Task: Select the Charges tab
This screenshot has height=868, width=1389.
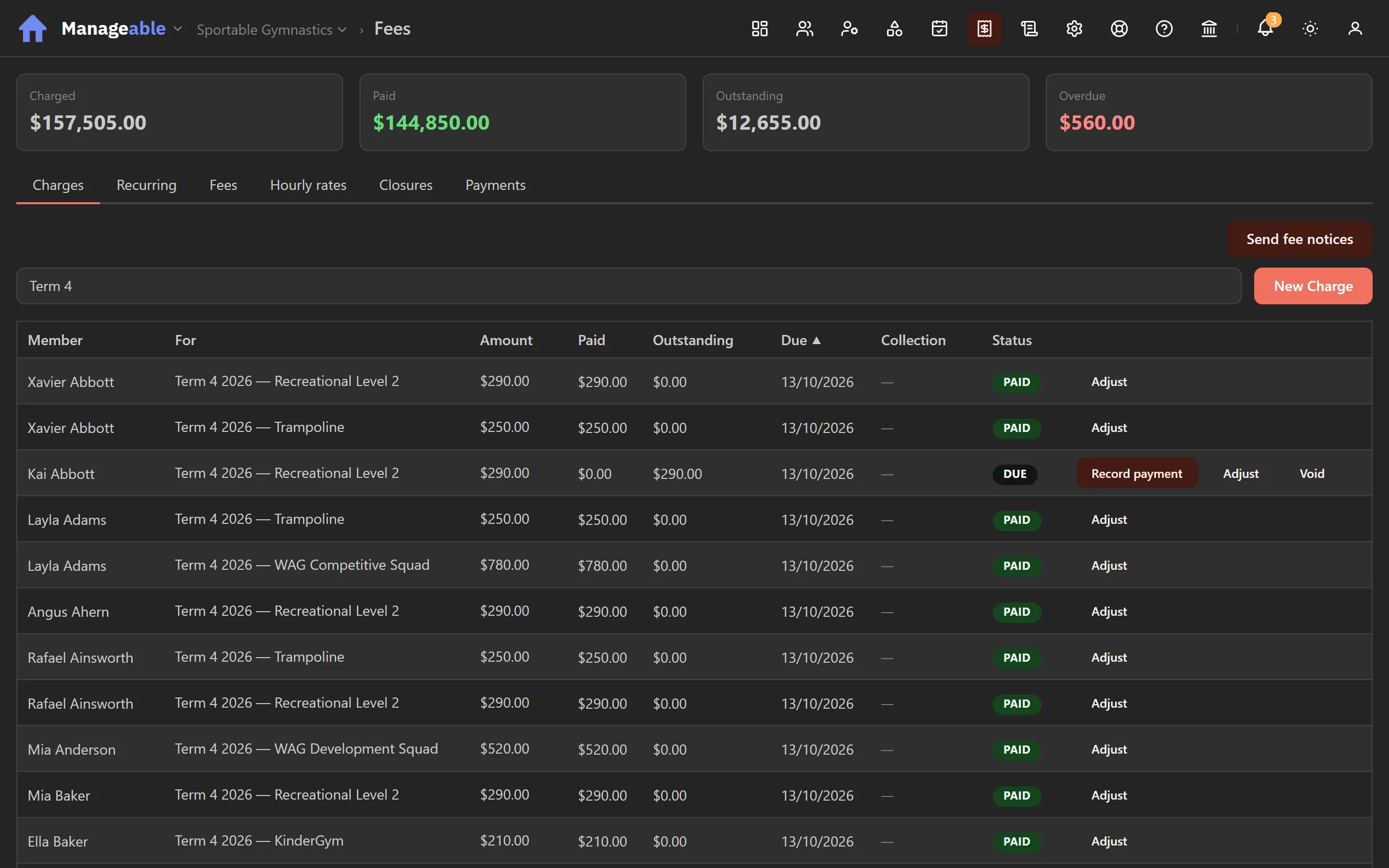Action: 58,185
